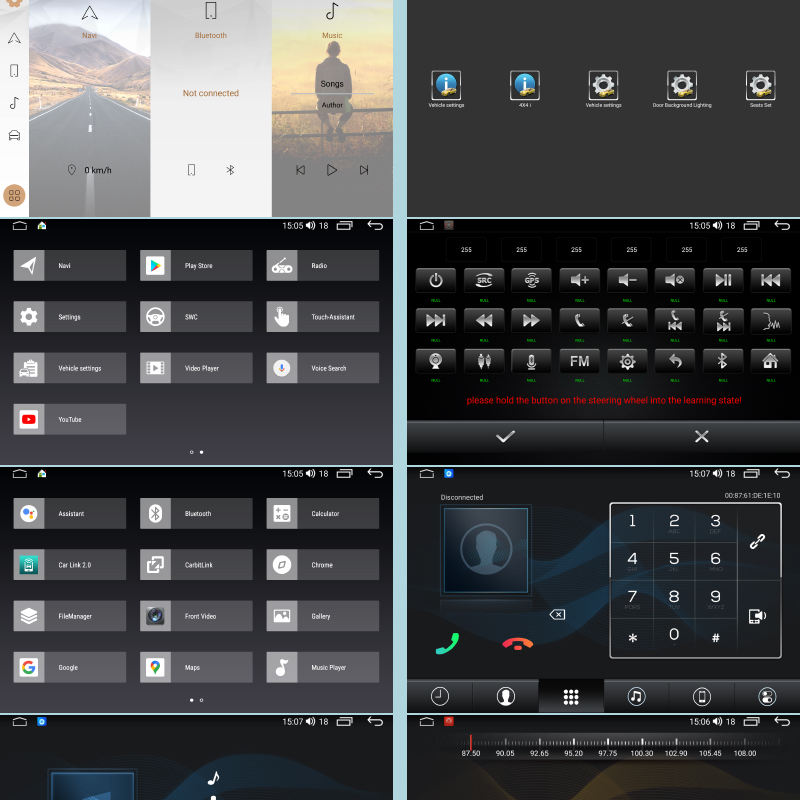
Task: Select the microphone key in SWC grid
Action: pos(531,362)
